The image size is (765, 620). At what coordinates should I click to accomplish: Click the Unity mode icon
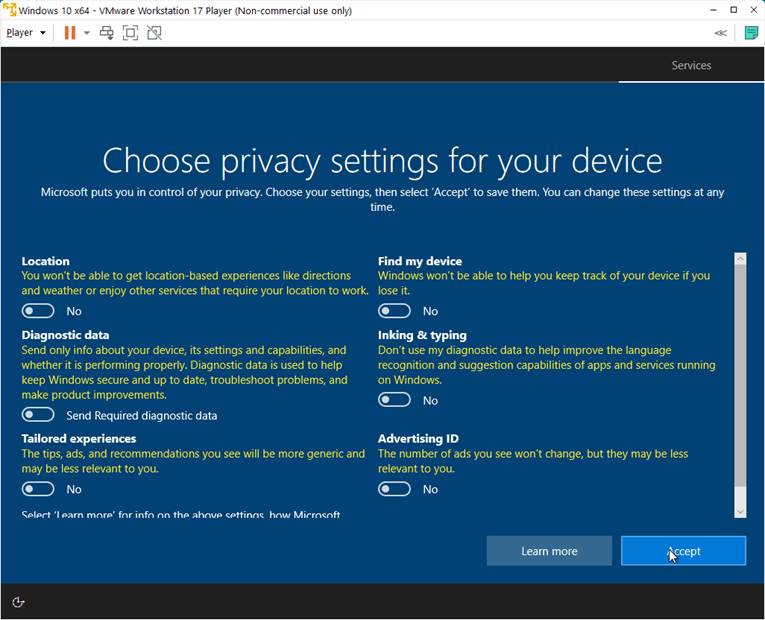click(154, 33)
